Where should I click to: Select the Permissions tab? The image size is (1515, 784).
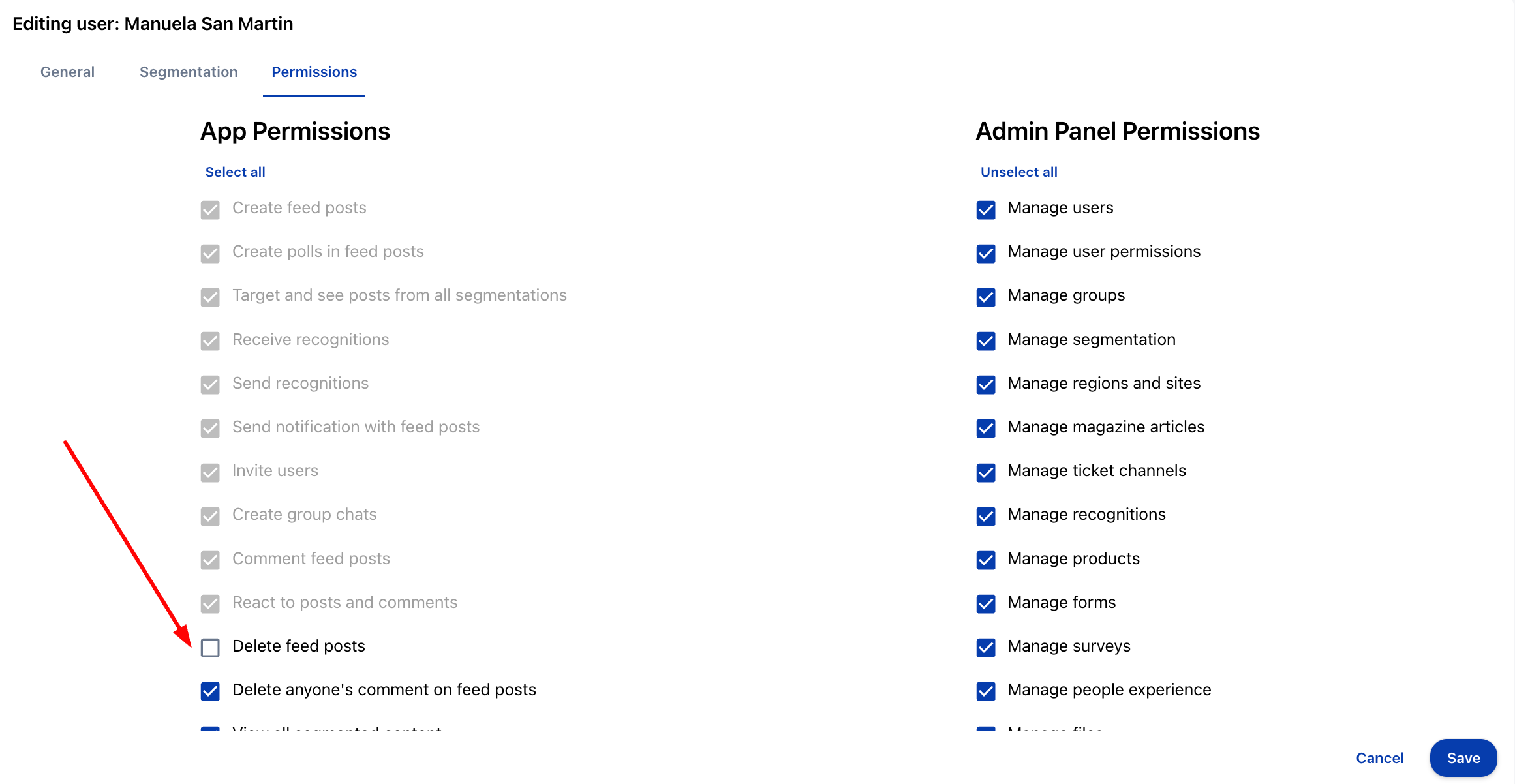(x=314, y=72)
